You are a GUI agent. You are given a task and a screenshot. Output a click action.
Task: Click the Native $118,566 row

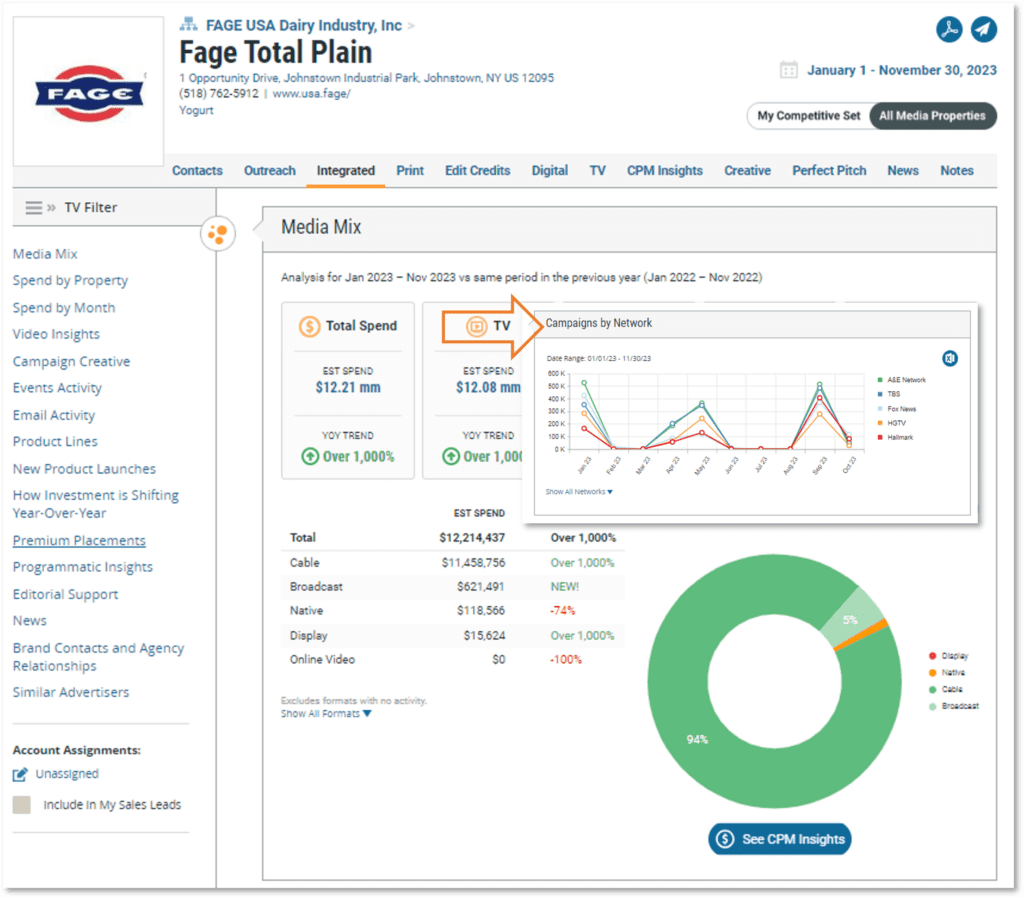click(x=453, y=611)
